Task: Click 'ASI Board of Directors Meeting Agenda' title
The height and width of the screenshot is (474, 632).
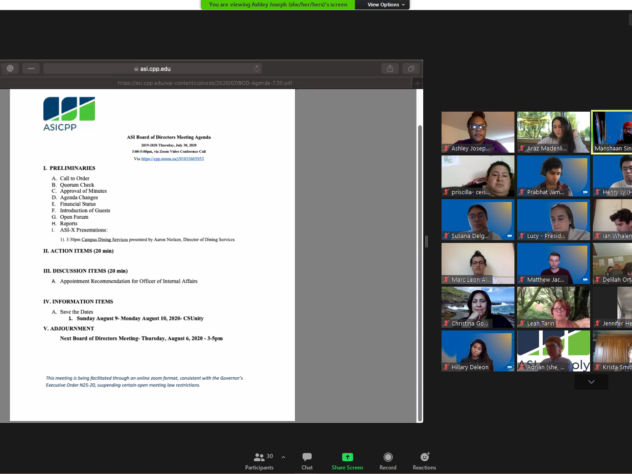Action: [x=169, y=137]
